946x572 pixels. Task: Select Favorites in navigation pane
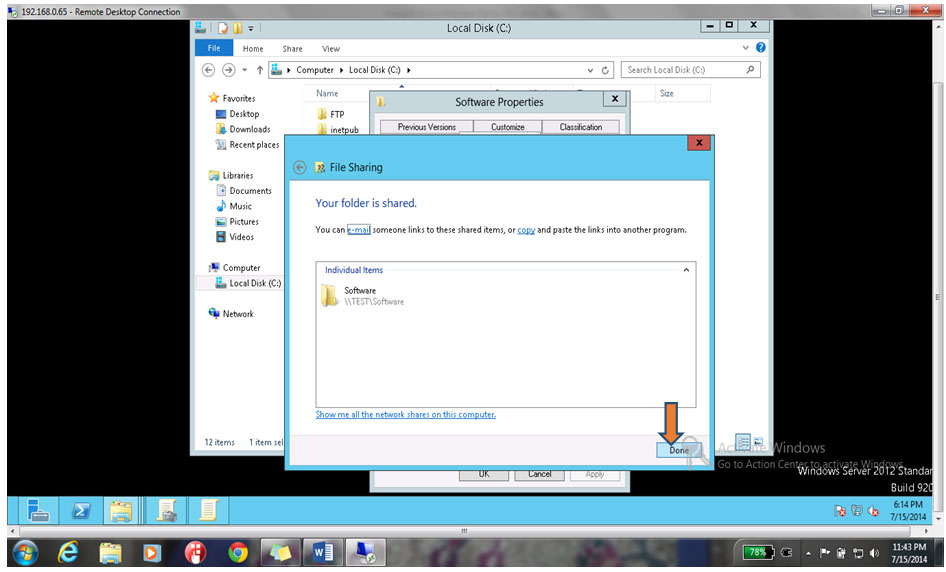pyautogui.click(x=232, y=98)
